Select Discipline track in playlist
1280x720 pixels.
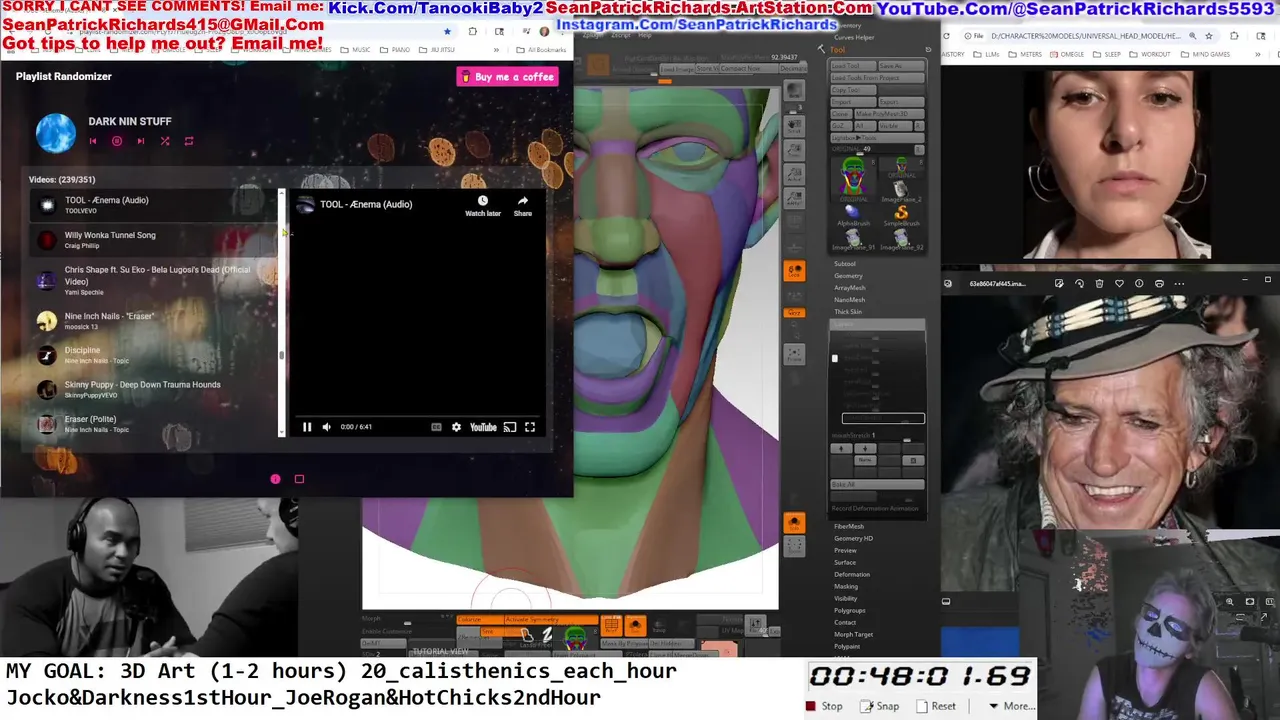[x=153, y=355]
